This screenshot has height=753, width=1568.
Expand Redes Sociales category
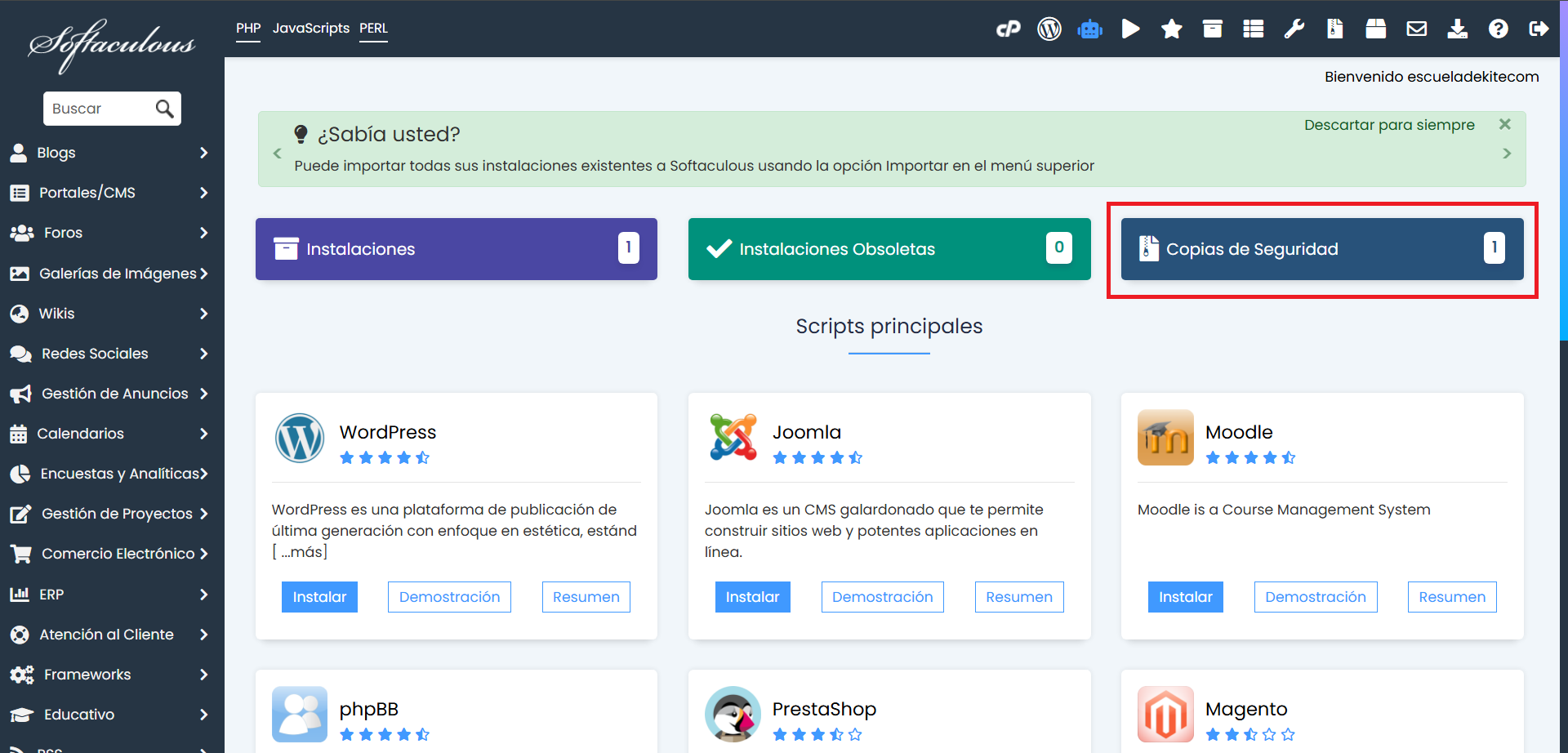click(x=112, y=354)
